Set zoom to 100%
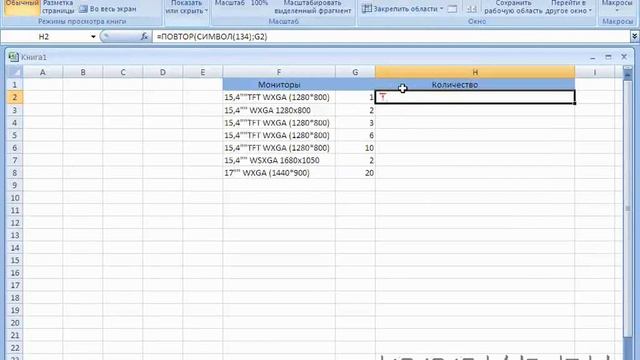The height and width of the screenshot is (360, 640). coord(259,4)
